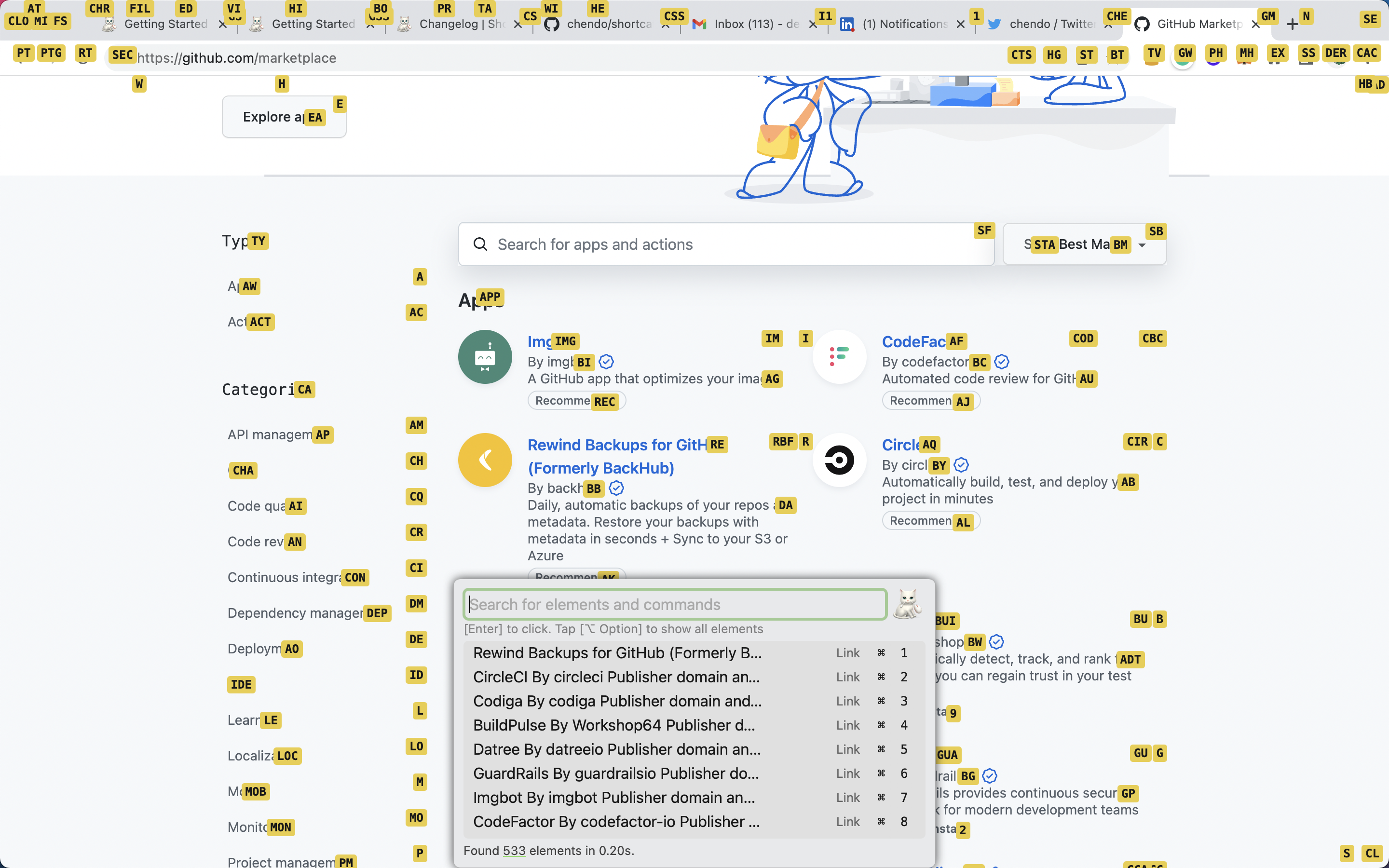The width and height of the screenshot is (1389, 868).
Task: Click the Recommended badge under CircleCI
Action: pos(931,521)
